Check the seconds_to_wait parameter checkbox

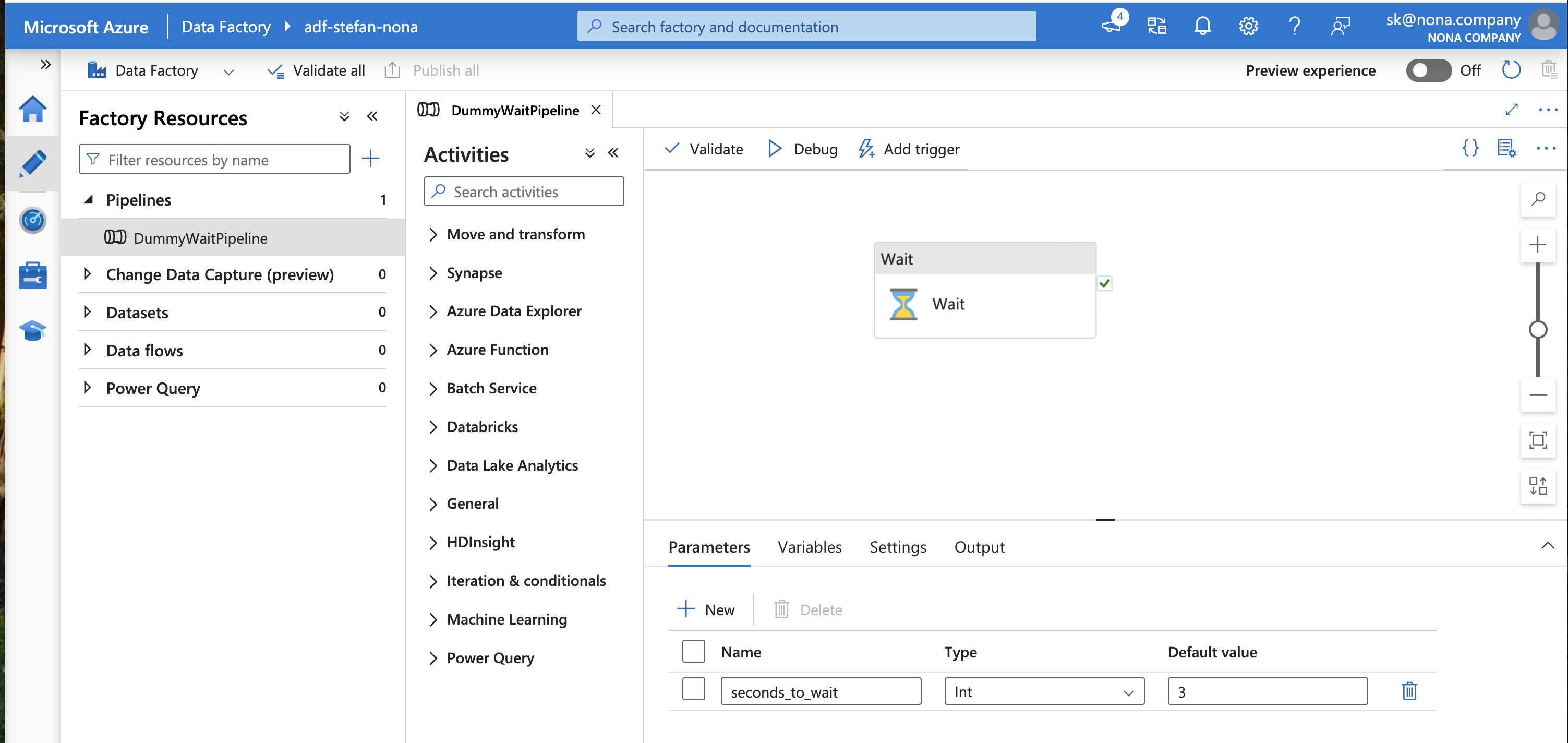[x=693, y=689]
